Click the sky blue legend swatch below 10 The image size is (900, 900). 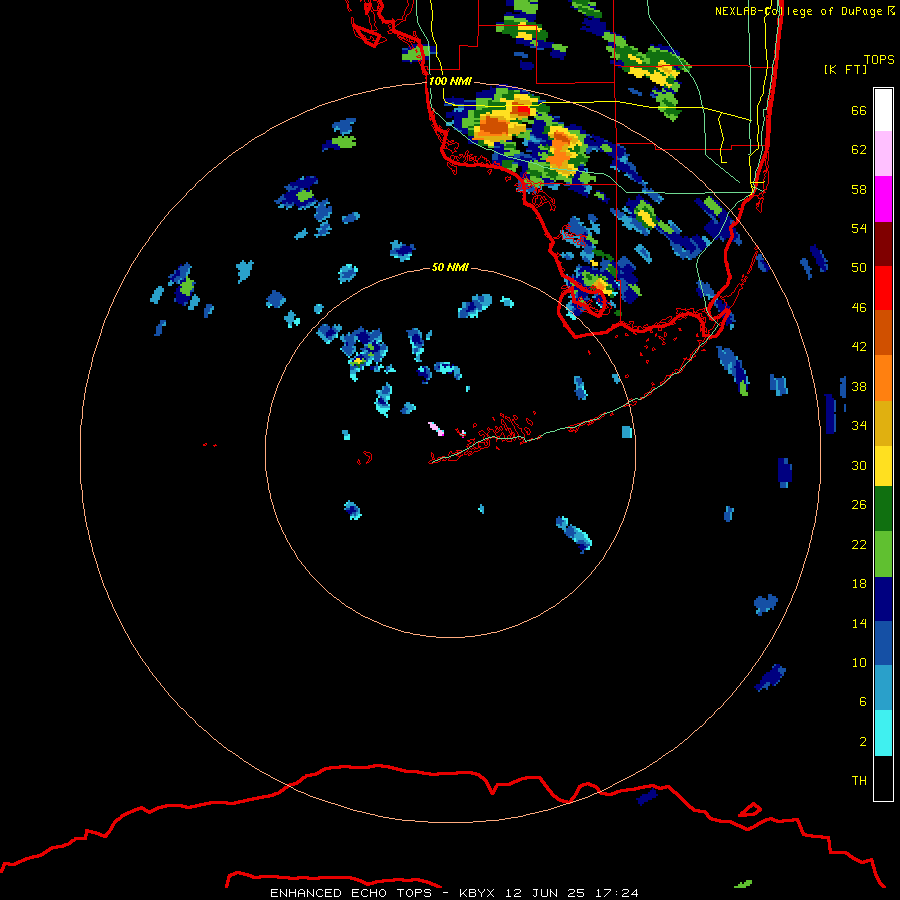point(883,688)
